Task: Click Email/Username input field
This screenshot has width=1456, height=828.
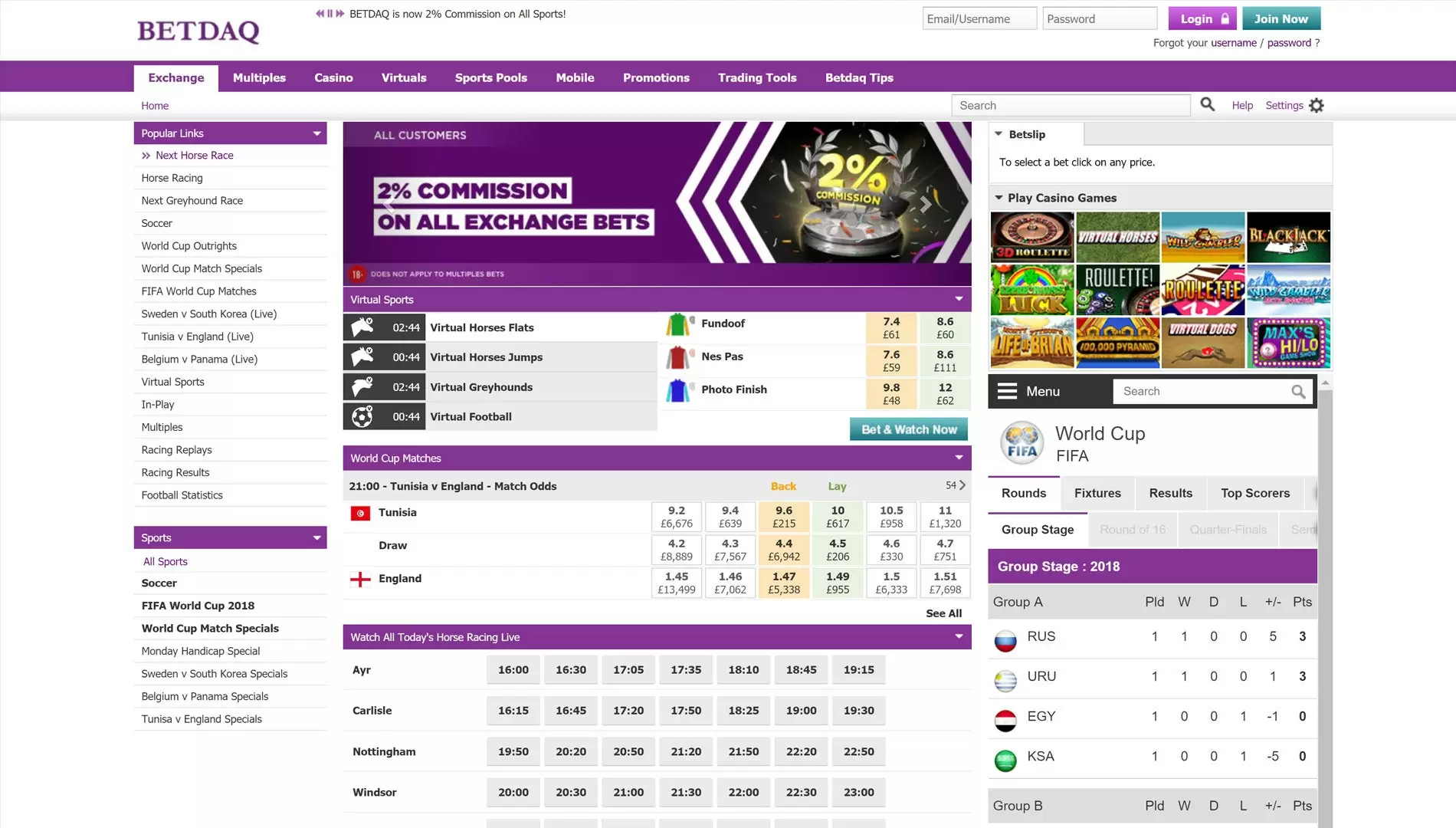Action: click(x=979, y=18)
